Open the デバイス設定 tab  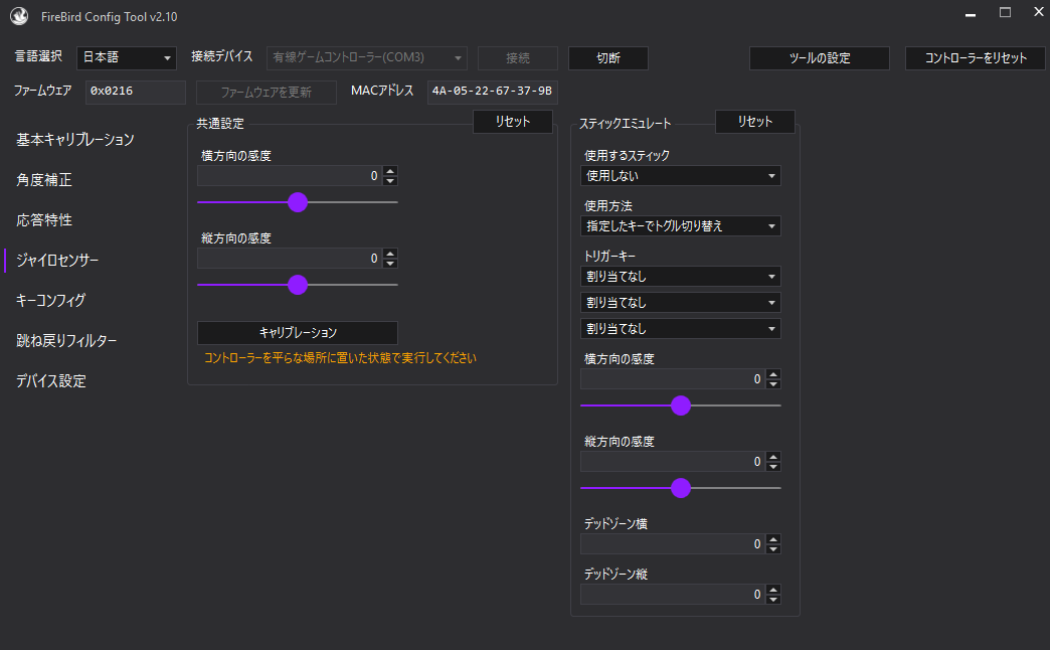coord(51,380)
